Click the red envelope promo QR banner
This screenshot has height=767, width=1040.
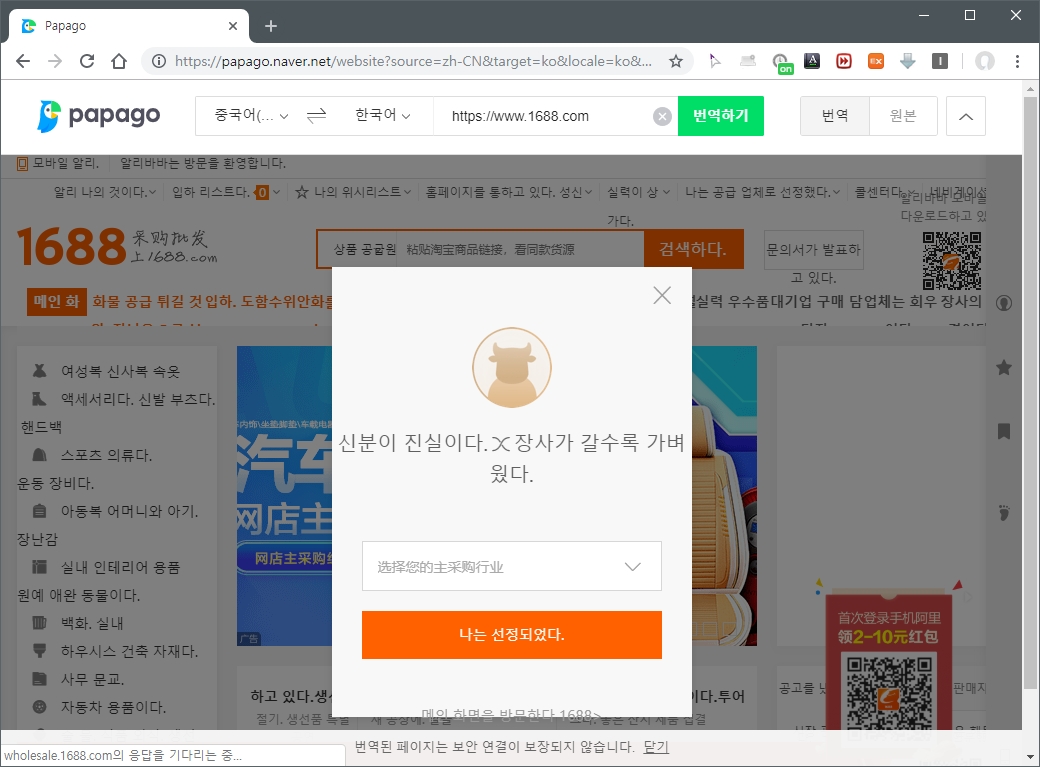[889, 663]
